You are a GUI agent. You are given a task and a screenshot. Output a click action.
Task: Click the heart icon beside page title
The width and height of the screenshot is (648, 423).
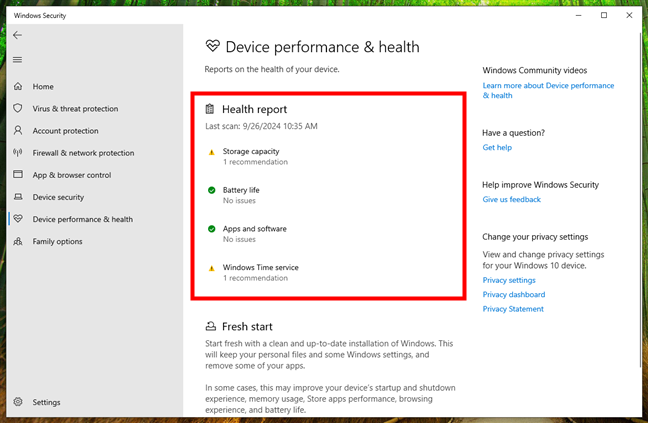pos(213,46)
